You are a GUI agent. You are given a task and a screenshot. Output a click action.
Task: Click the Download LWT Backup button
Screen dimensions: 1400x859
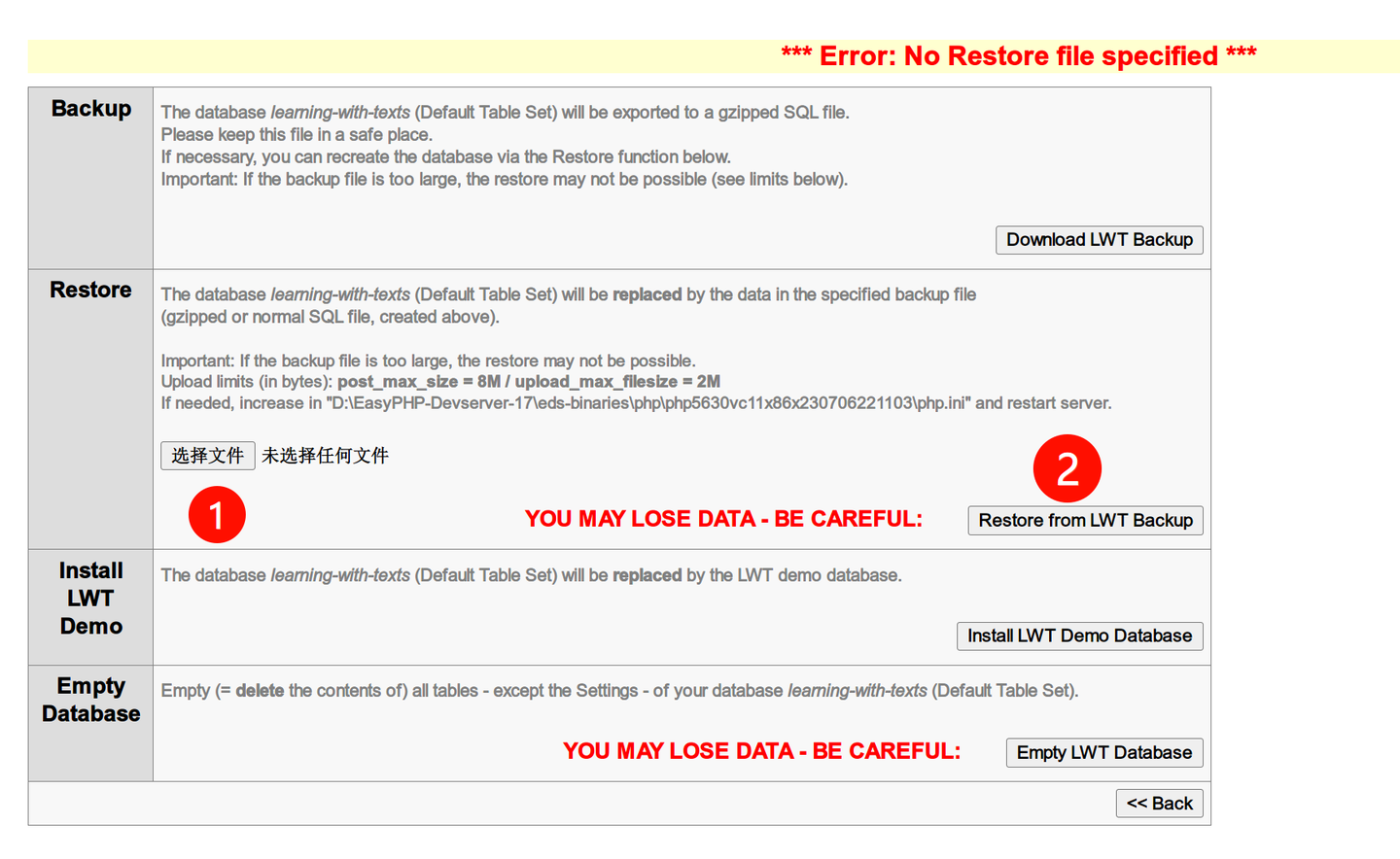click(x=1099, y=240)
